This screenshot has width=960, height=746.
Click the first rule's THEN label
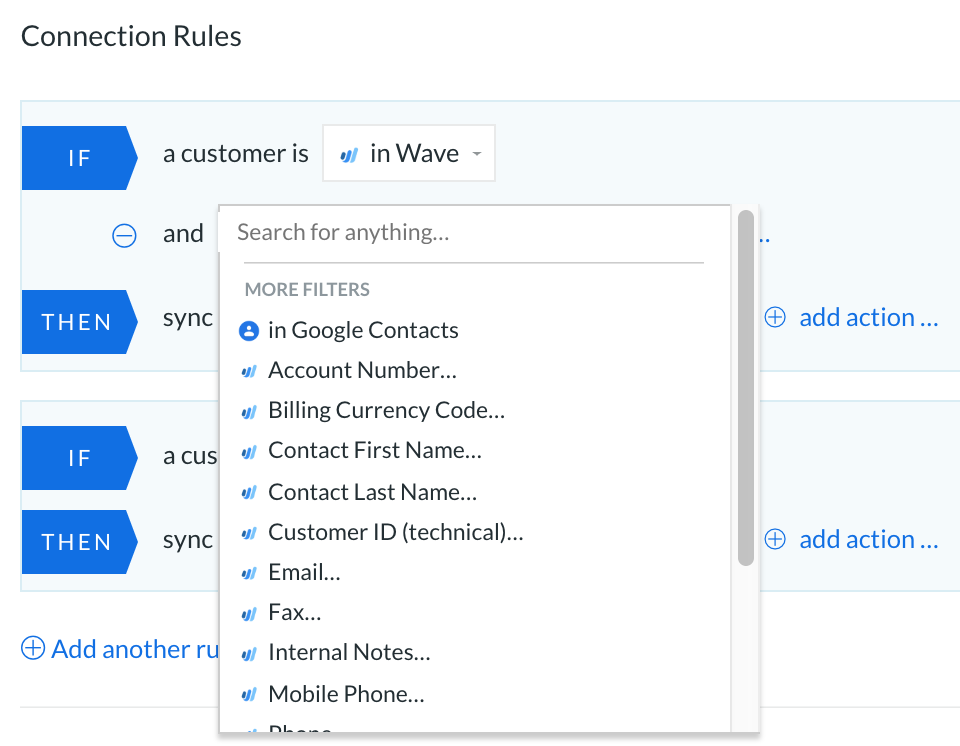(x=80, y=322)
